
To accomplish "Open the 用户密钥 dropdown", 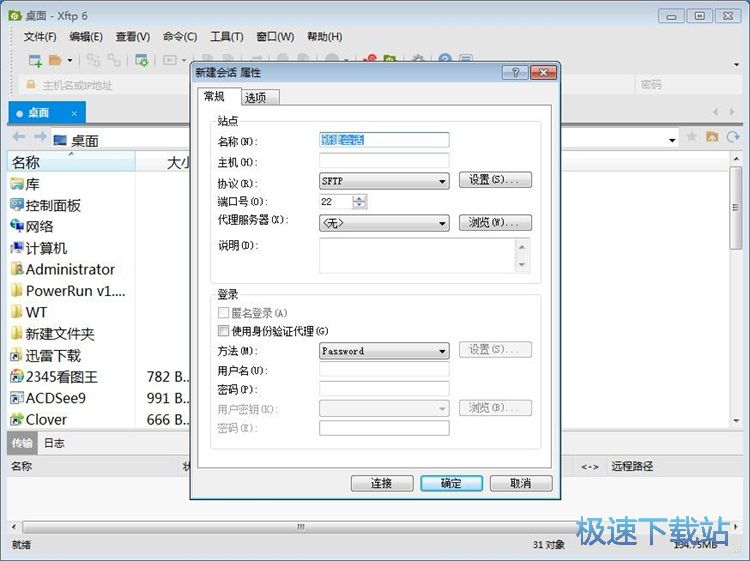I will (384, 408).
